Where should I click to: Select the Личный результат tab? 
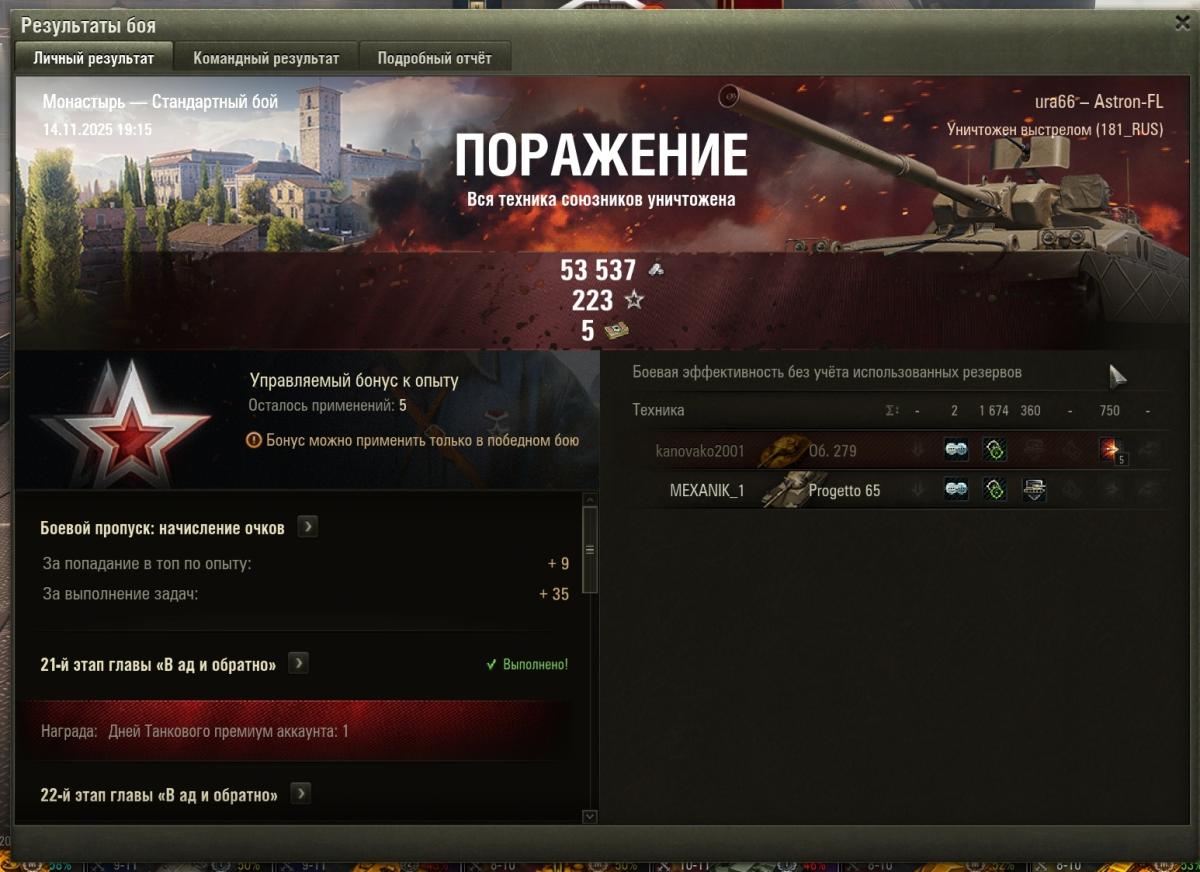coord(94,58)
